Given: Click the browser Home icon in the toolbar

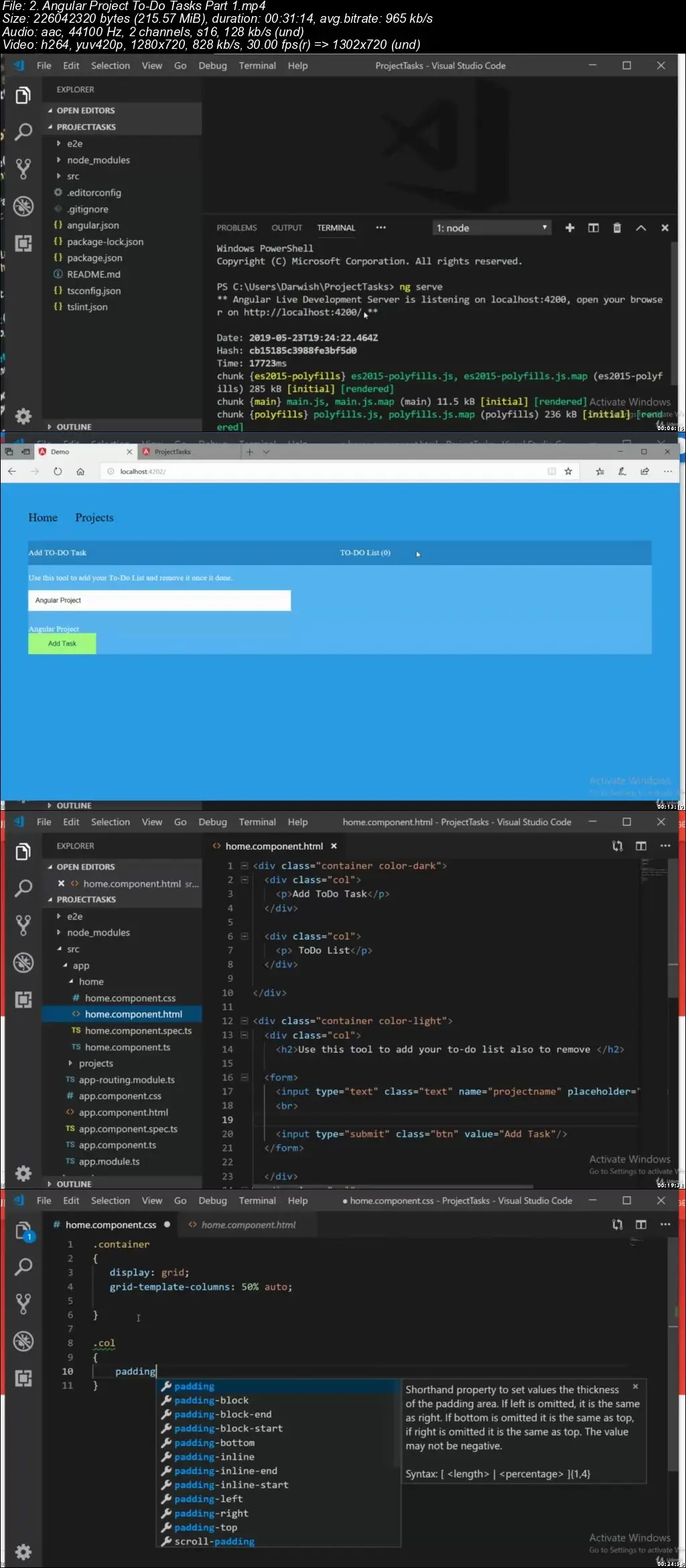Looking at the screenshot, I should (x=80, y=472).
